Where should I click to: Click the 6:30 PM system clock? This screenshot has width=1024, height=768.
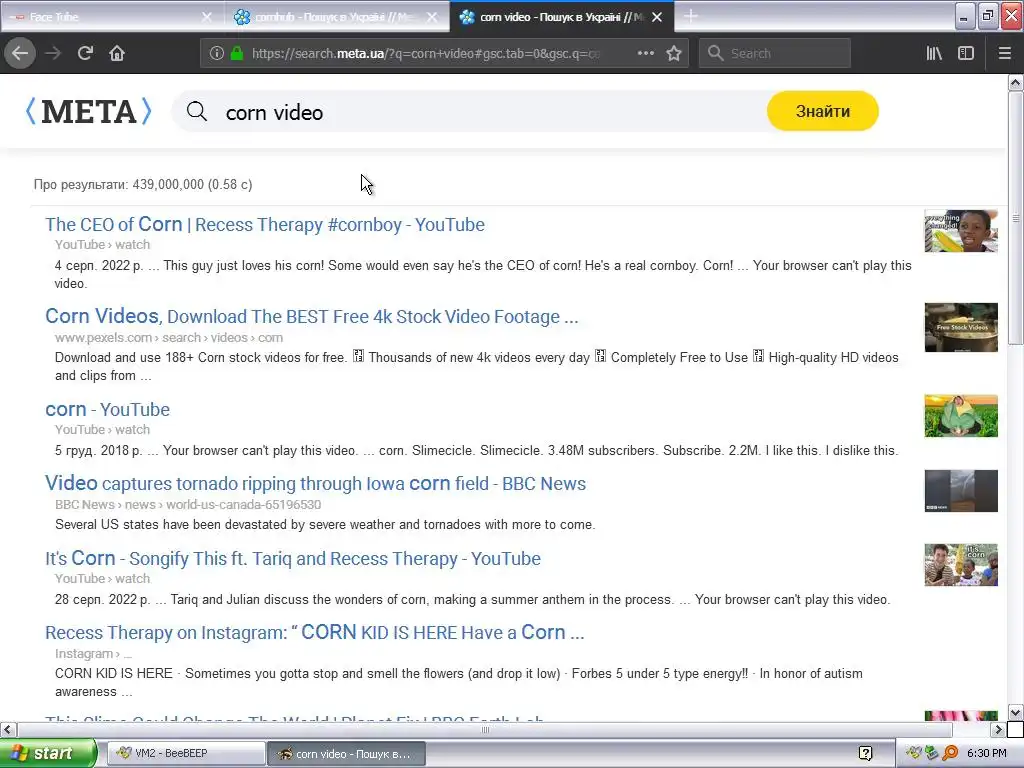(986, 753)
